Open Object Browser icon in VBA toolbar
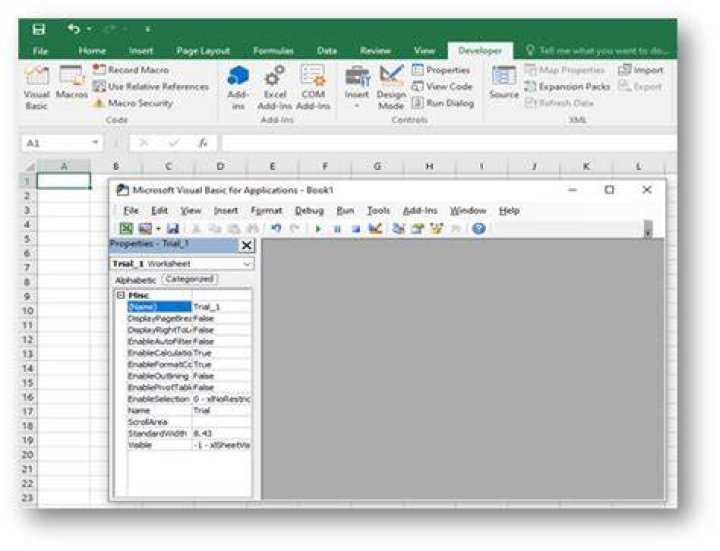This screenshot has height=551, width=720. [436, 228]
